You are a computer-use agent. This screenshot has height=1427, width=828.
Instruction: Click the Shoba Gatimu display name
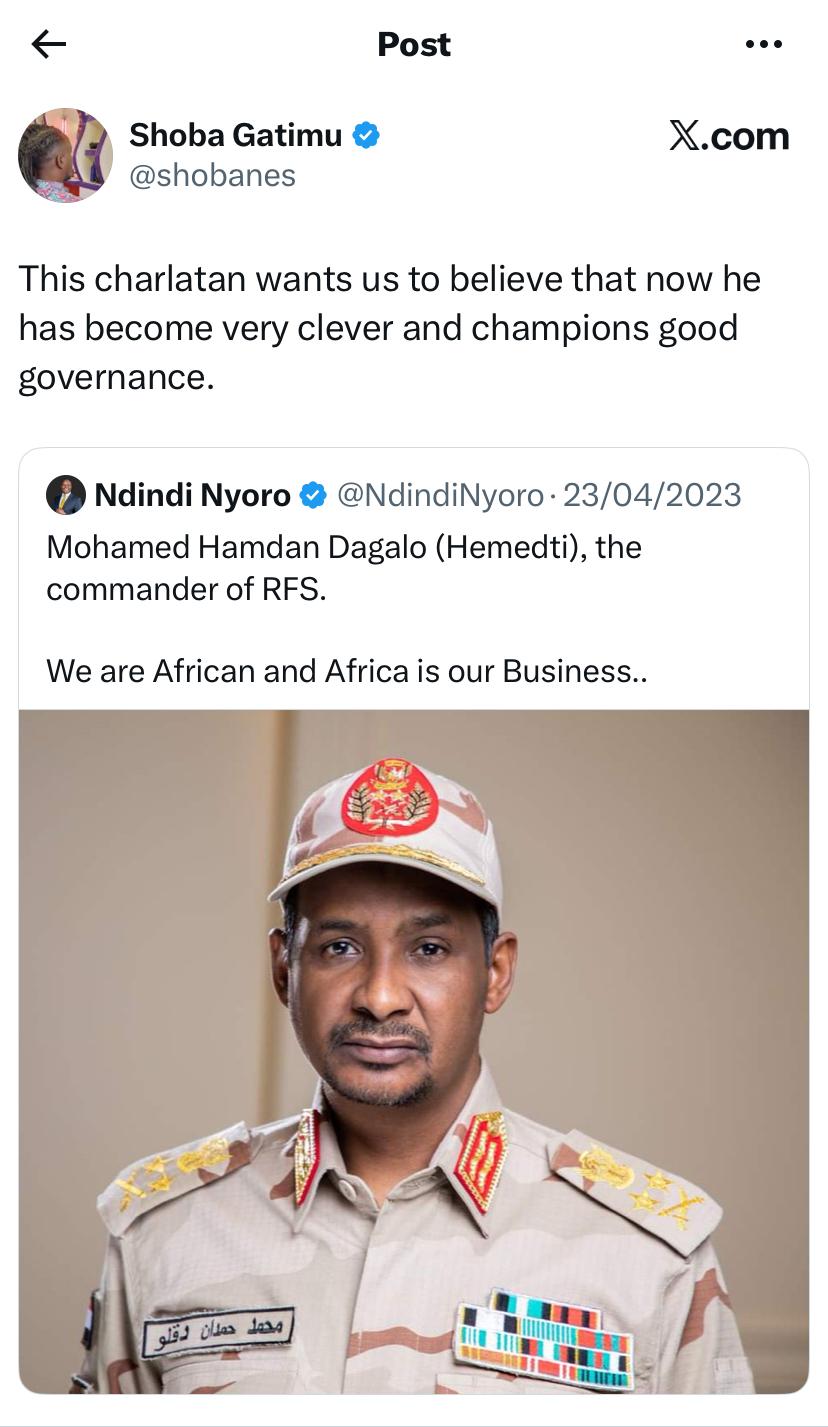tap(235, 134)
